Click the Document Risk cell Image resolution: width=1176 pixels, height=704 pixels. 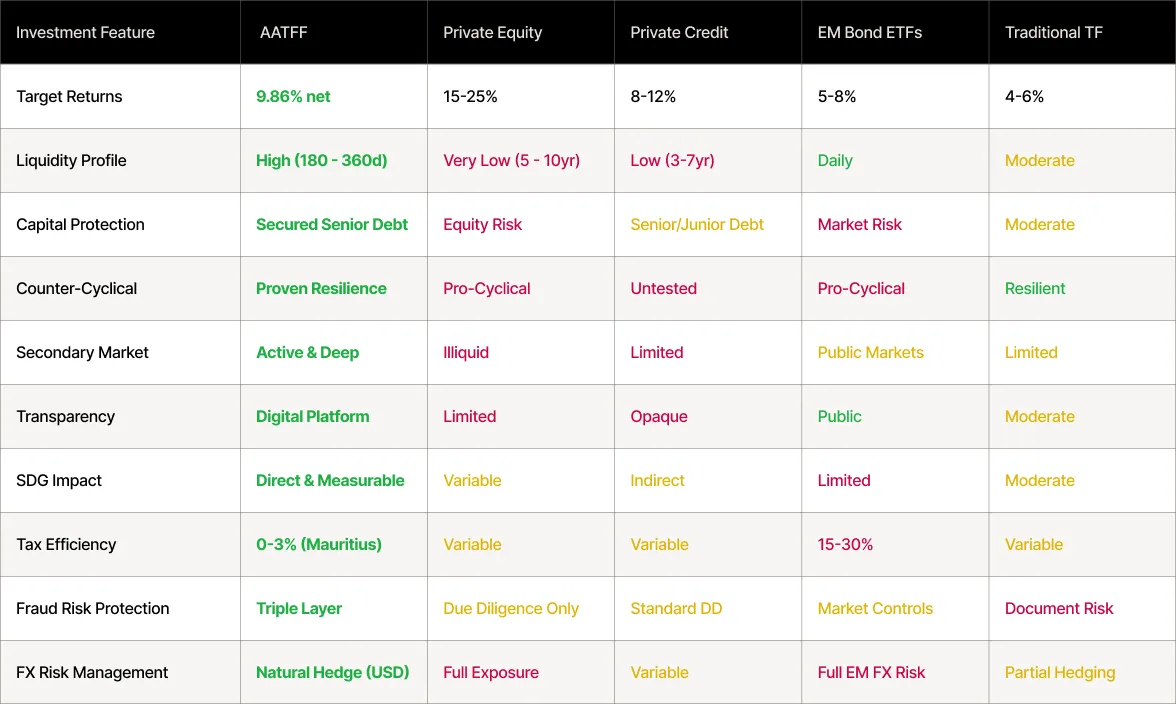pos(1059,608)
